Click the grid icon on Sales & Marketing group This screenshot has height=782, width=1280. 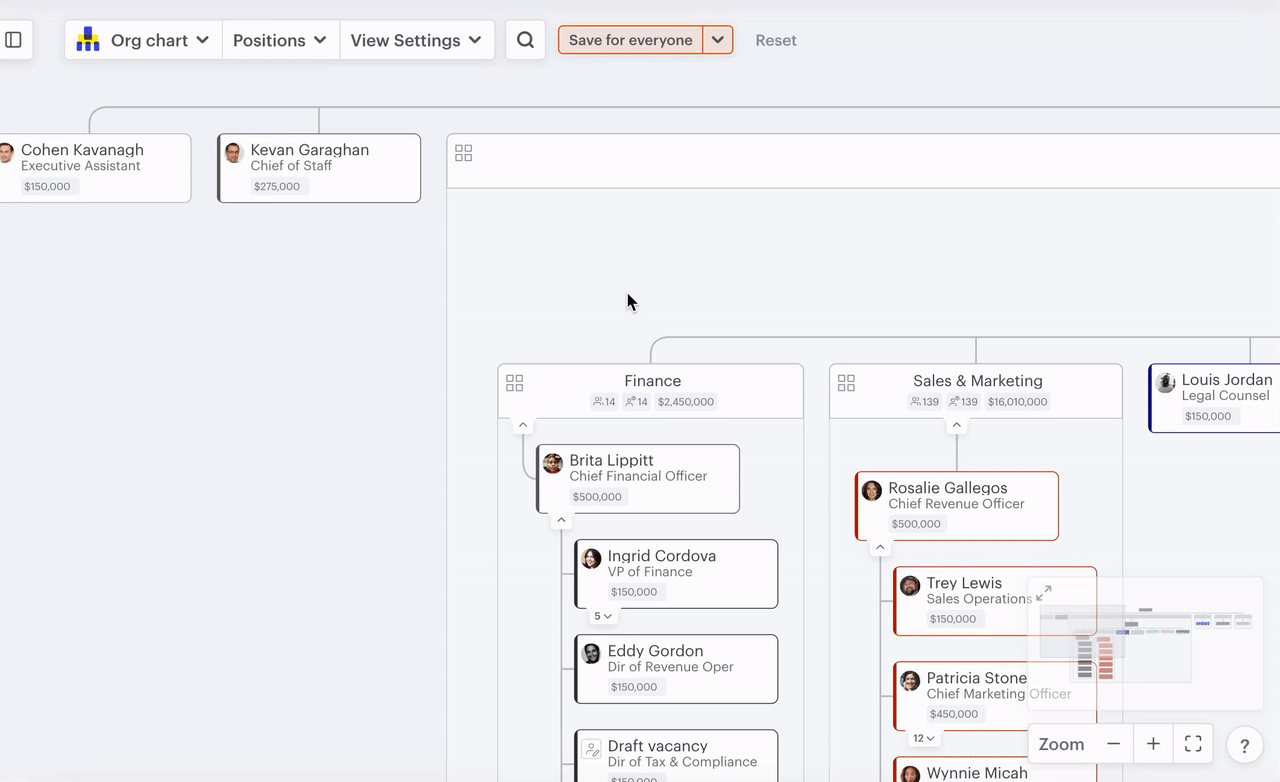pos(846,383)
